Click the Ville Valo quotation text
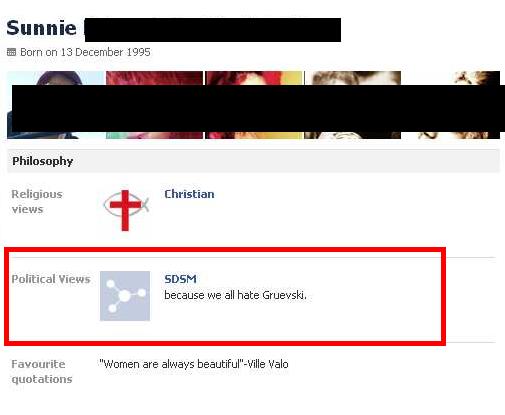 point(194,364)
